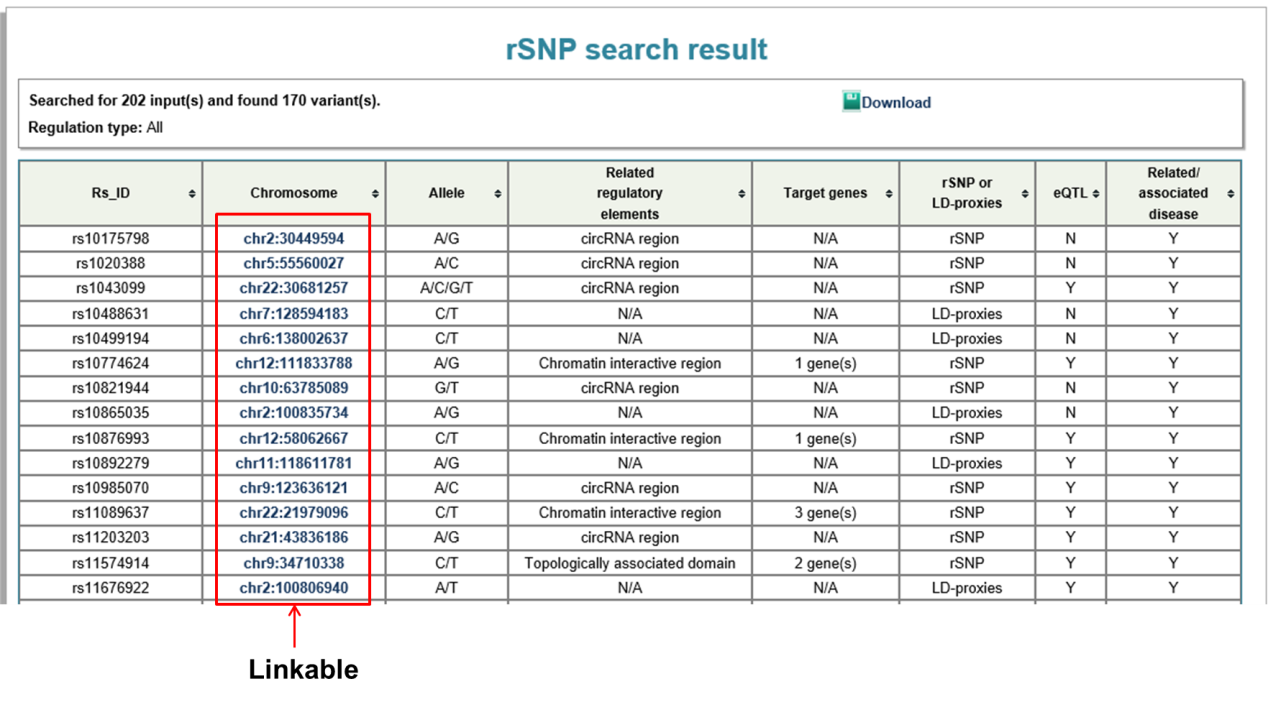Click the rs10175798 Rs_ID cell
This screenshot has height=702, width=1268.
pos(110,239)
